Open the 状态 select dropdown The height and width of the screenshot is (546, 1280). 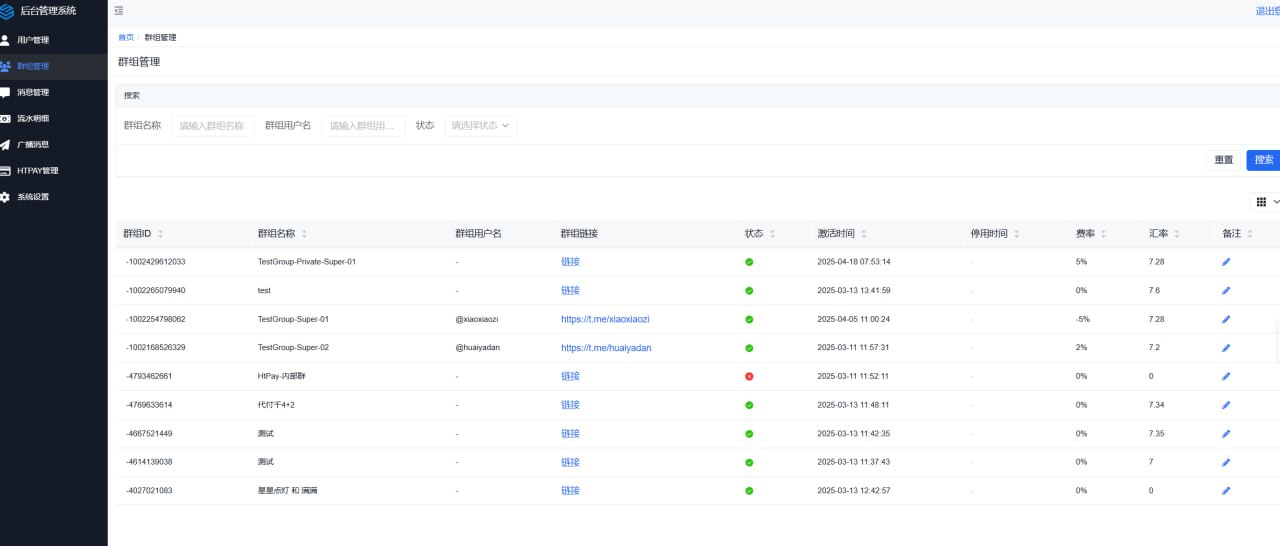pos(480,126)
